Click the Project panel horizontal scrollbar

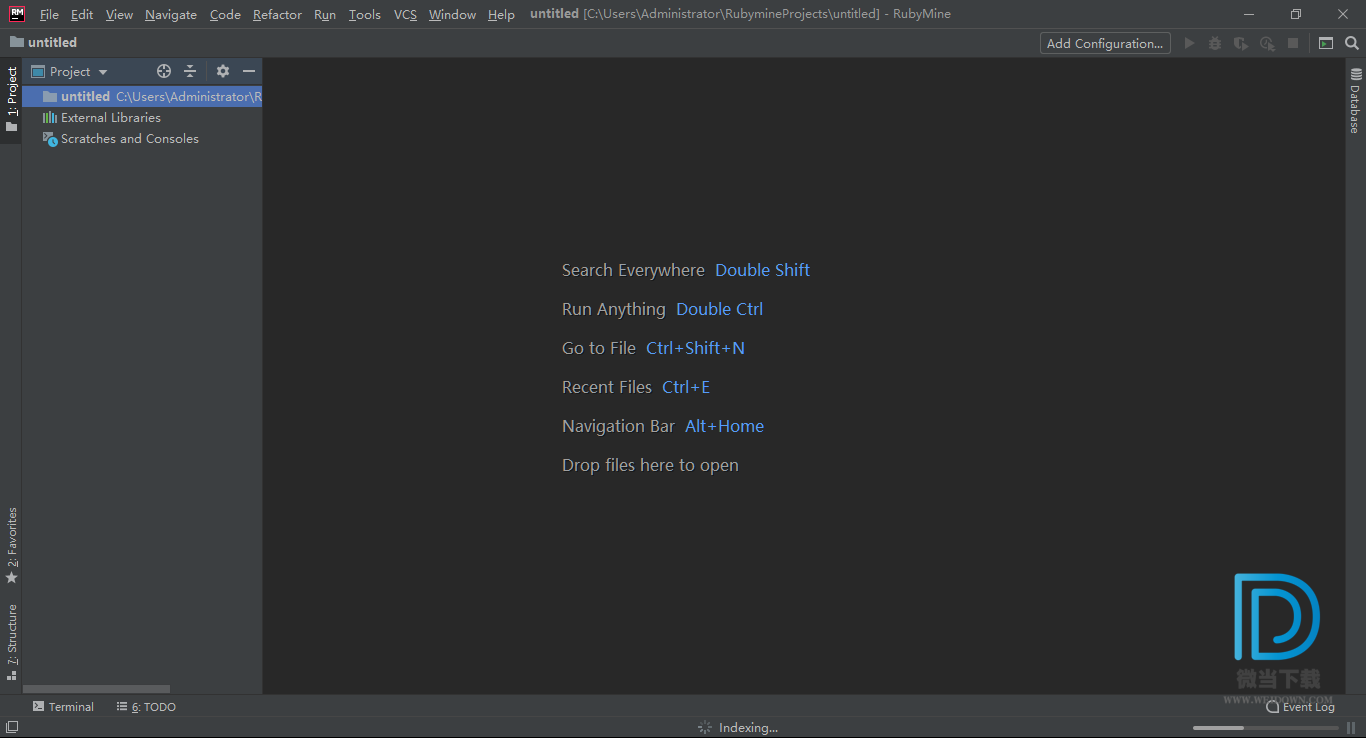click(x=96, y=689)
